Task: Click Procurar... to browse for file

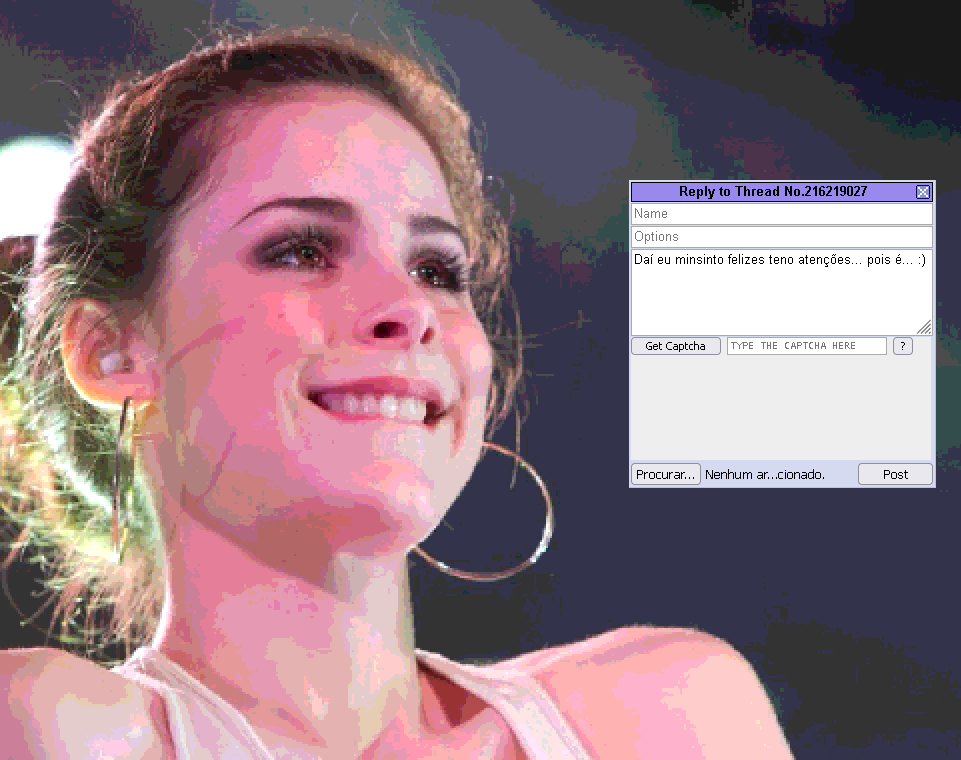Action: click(666, 474)
